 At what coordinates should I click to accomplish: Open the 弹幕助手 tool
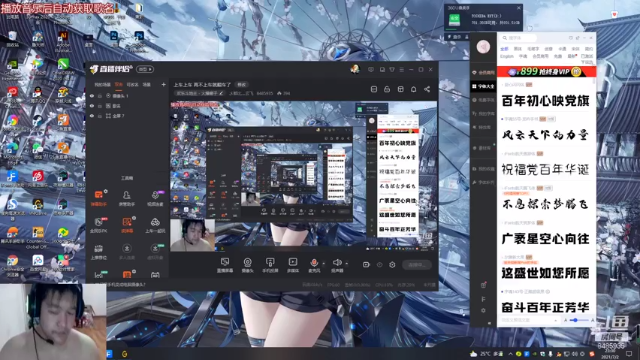point(99,198)
